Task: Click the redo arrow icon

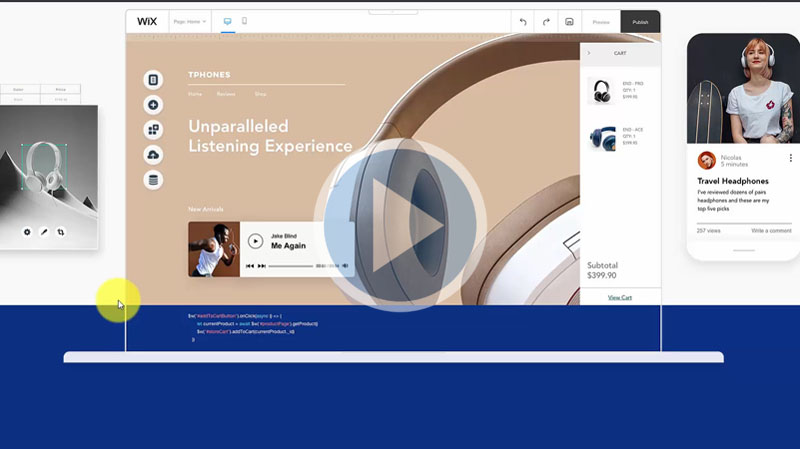Action: click(x=546, y=21)
